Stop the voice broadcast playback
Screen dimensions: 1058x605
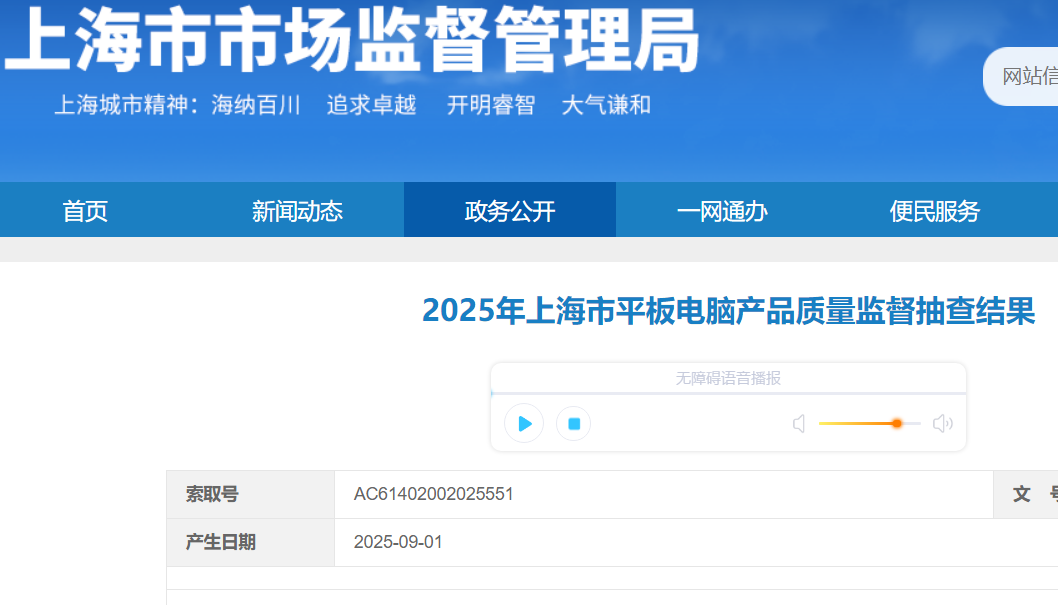[574, 424]
